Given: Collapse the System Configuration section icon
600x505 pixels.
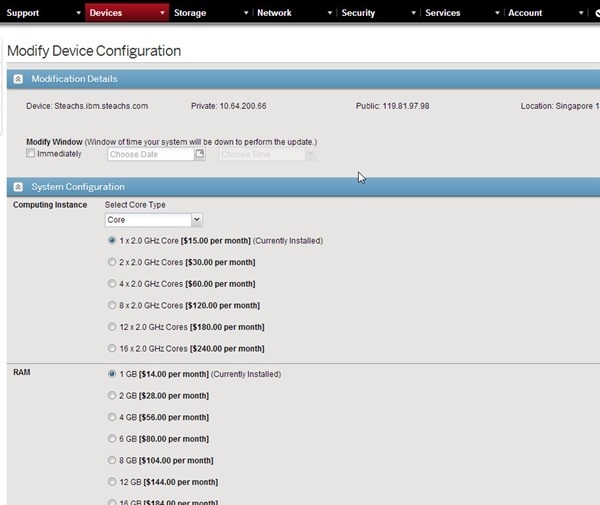Looking at the screenshot, I should click(x=18, y=187).
